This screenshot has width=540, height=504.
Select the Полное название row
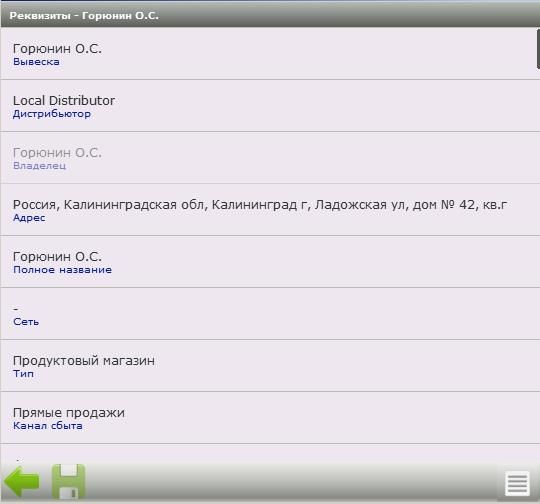coord(270,262)
